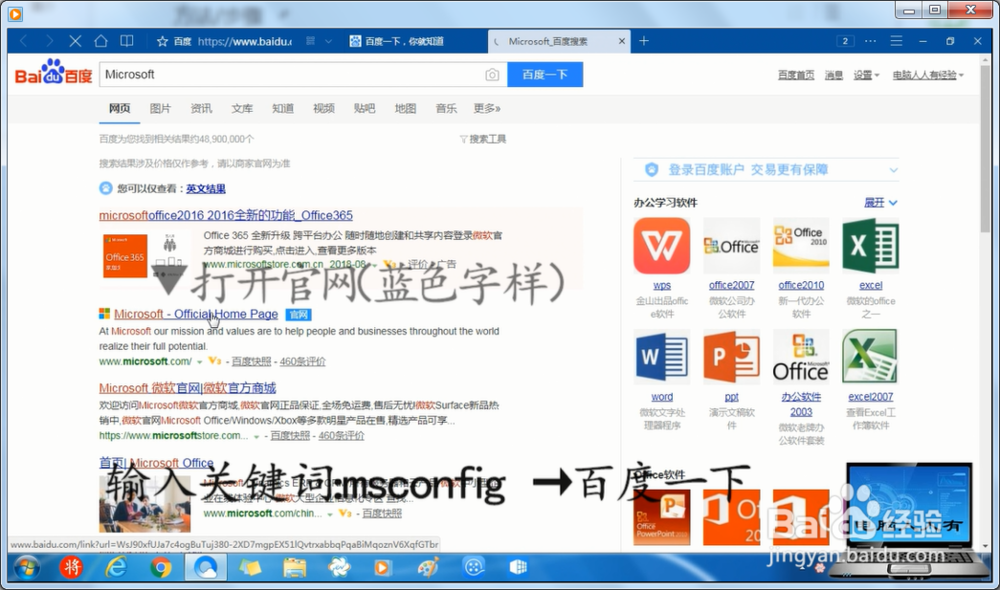Open the 设置 settings dropdown
The width and height of the screenshot is (1000, 590).
[x=861, y=74]
